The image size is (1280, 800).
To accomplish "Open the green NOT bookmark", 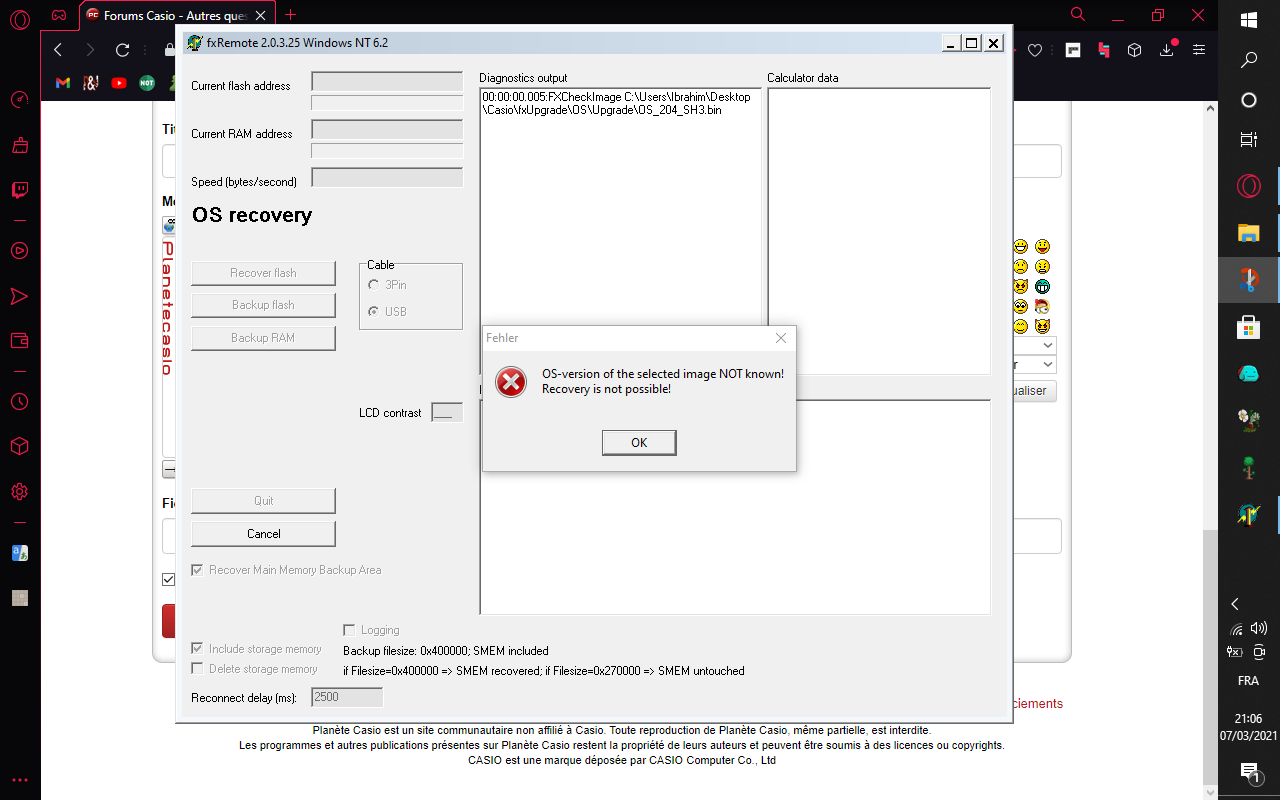I will pos(147,83).
